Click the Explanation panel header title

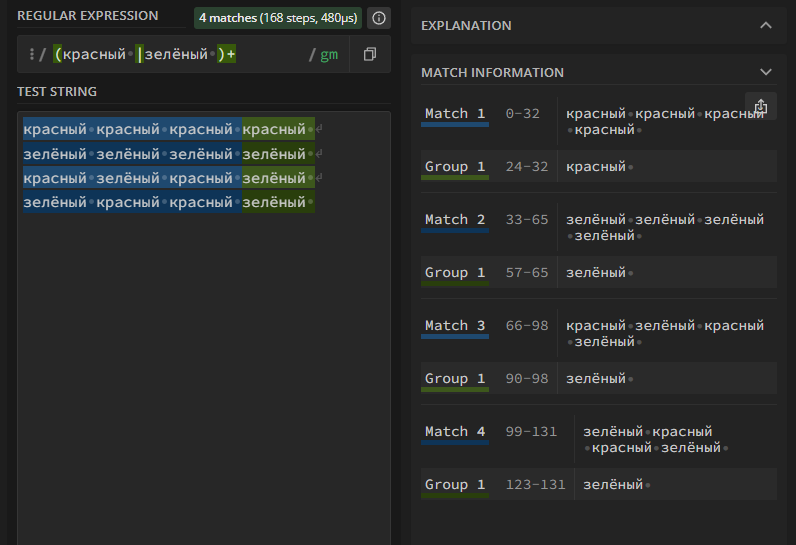click(x=466, y=25)
